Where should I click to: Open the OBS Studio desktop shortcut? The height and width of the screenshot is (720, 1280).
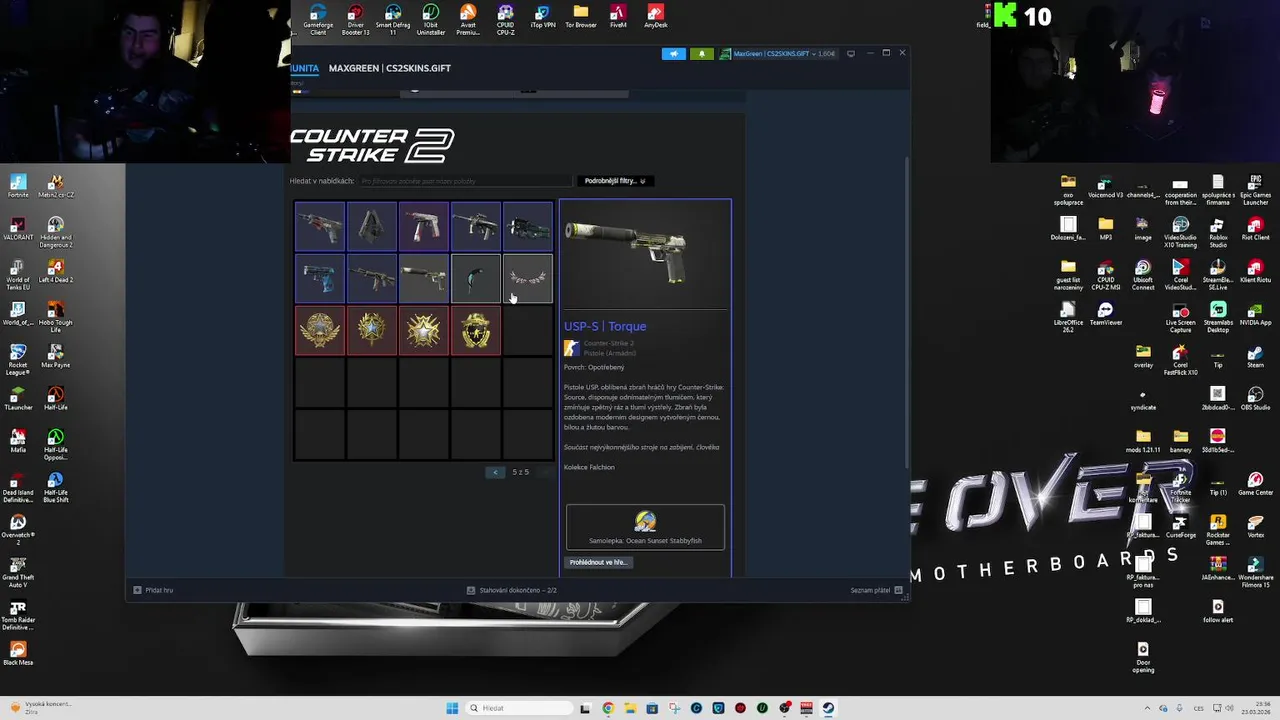pyautogui.click(x=1255, y=398)
